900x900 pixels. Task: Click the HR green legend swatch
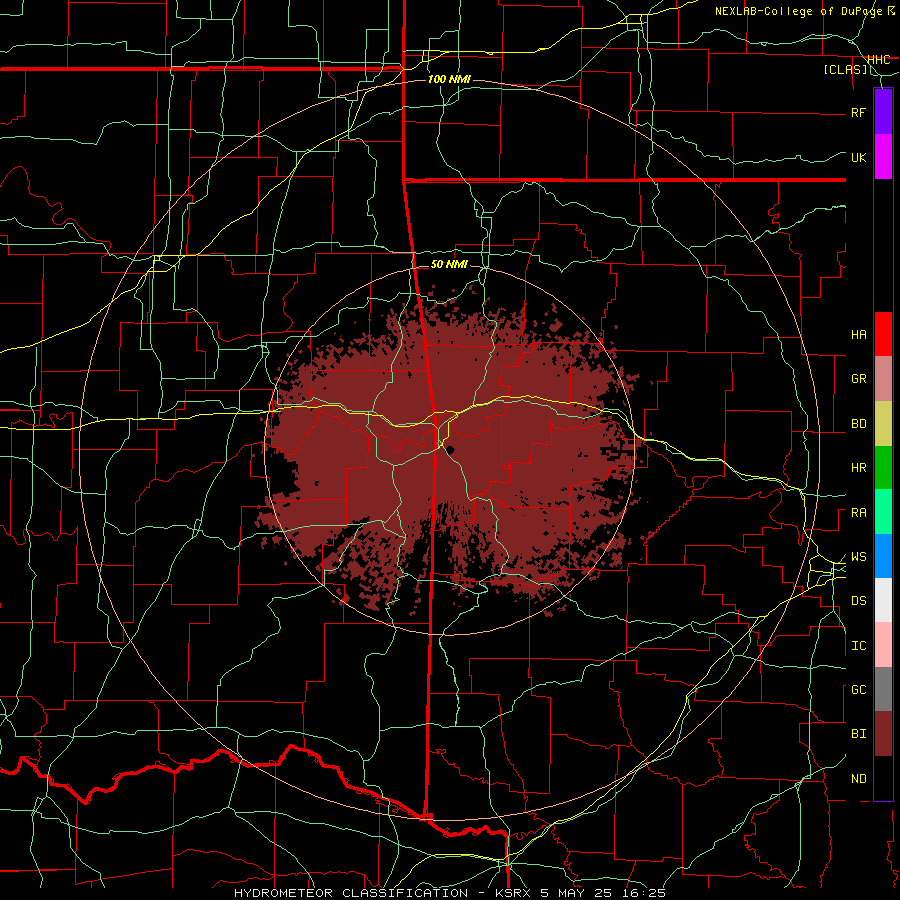coord(883,468)
